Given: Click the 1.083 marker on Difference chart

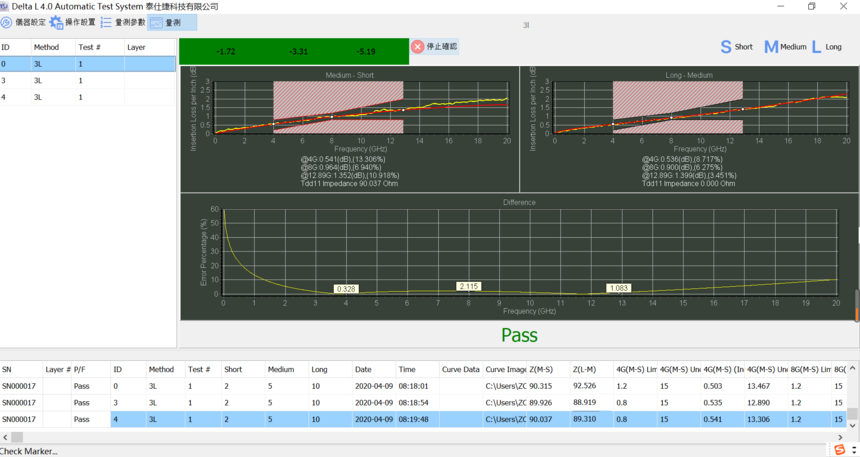Looking at the screenshot, I should click(619, 288).
